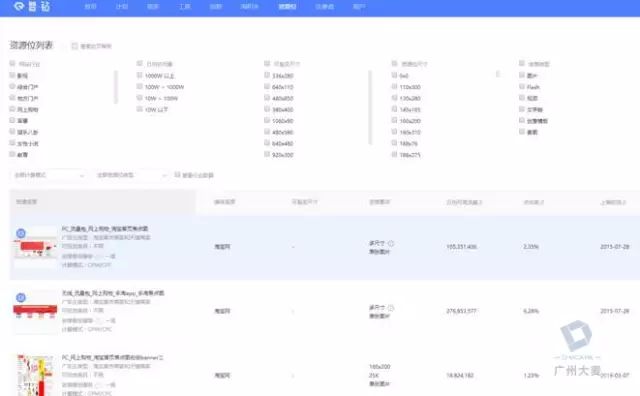Toggle the checkbox next to 资源位列表 title

pos(75,46)
